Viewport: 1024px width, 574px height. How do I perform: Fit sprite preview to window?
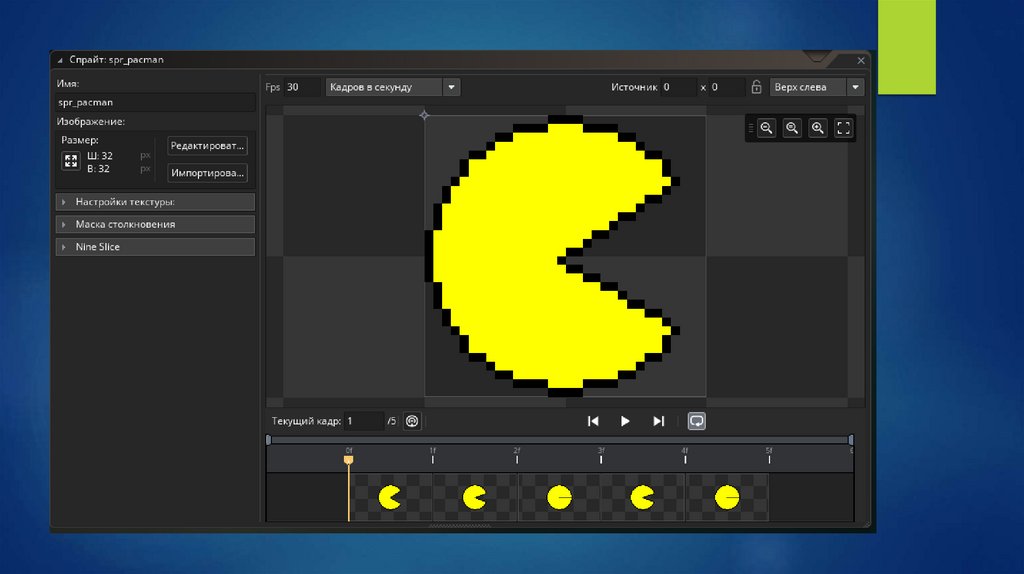click(x=844, y=128)
